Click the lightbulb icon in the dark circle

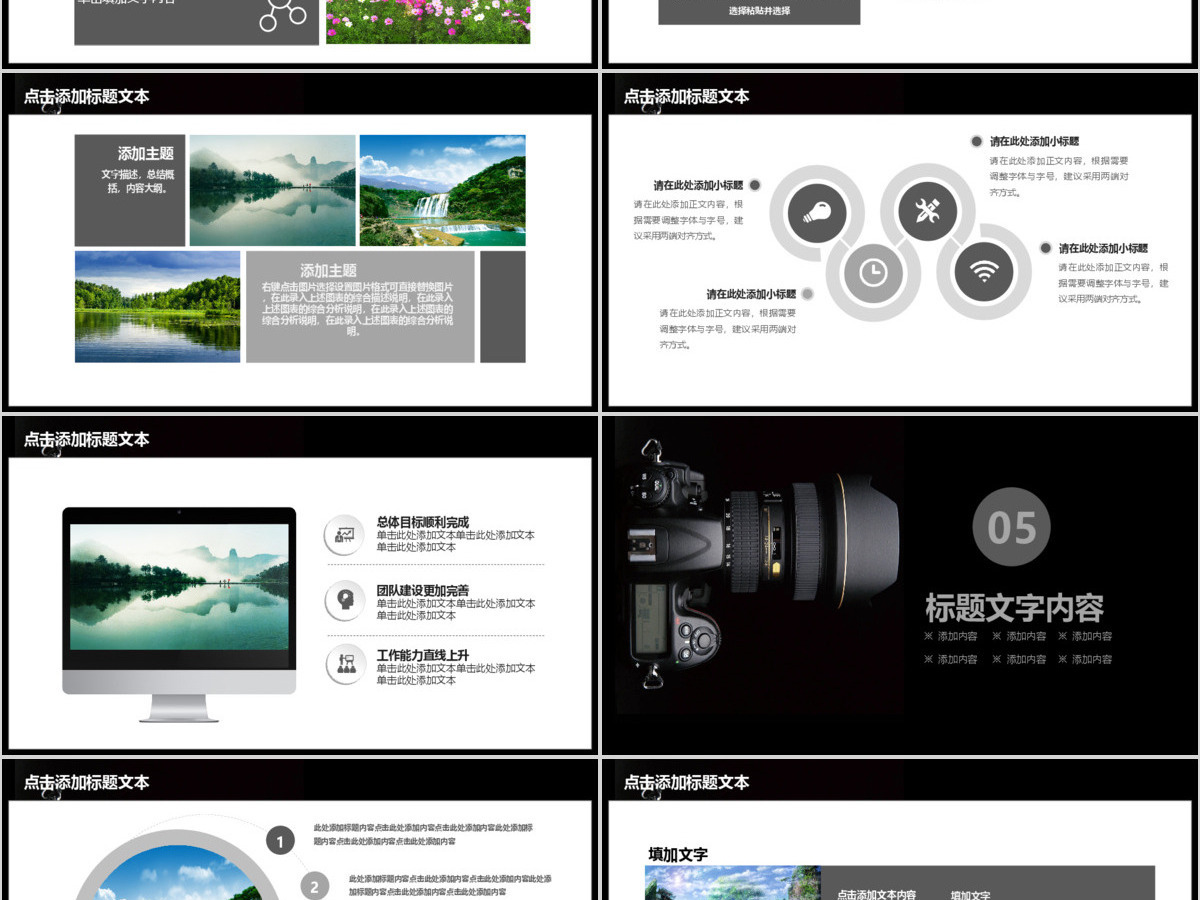817,211
